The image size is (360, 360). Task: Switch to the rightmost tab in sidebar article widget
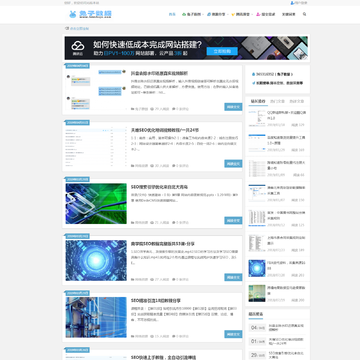tap(296, 101)
